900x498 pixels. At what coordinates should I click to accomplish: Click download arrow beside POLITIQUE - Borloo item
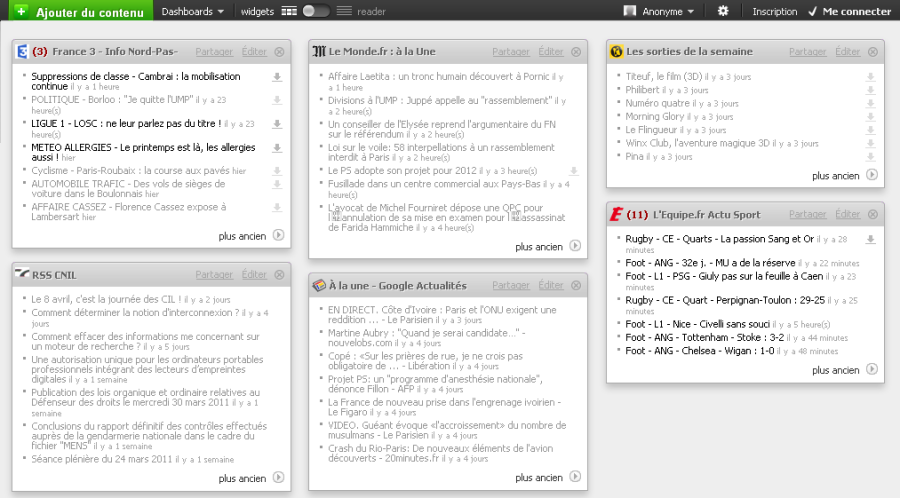(277, 100)
